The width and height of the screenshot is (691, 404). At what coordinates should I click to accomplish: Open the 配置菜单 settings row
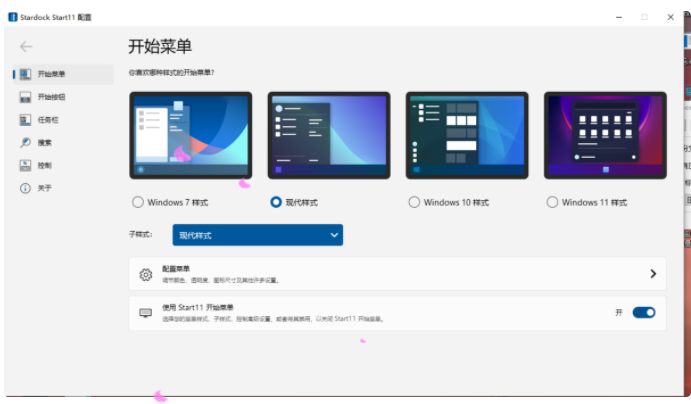[397, 274]
